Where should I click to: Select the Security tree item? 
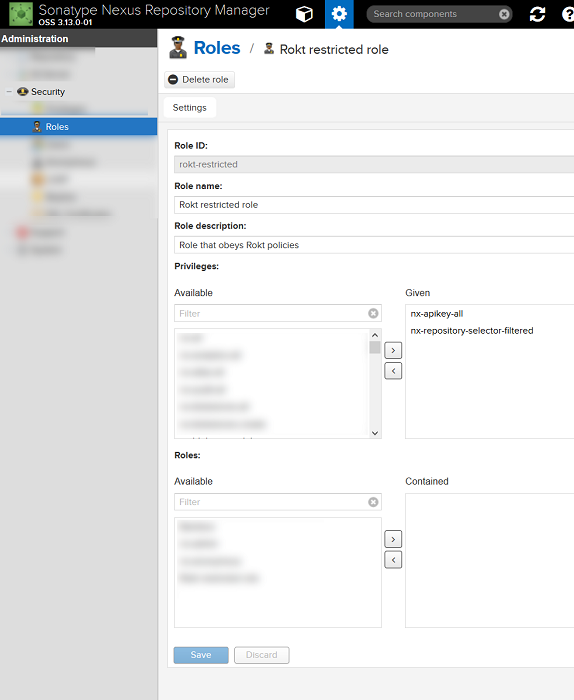(48, 92)
